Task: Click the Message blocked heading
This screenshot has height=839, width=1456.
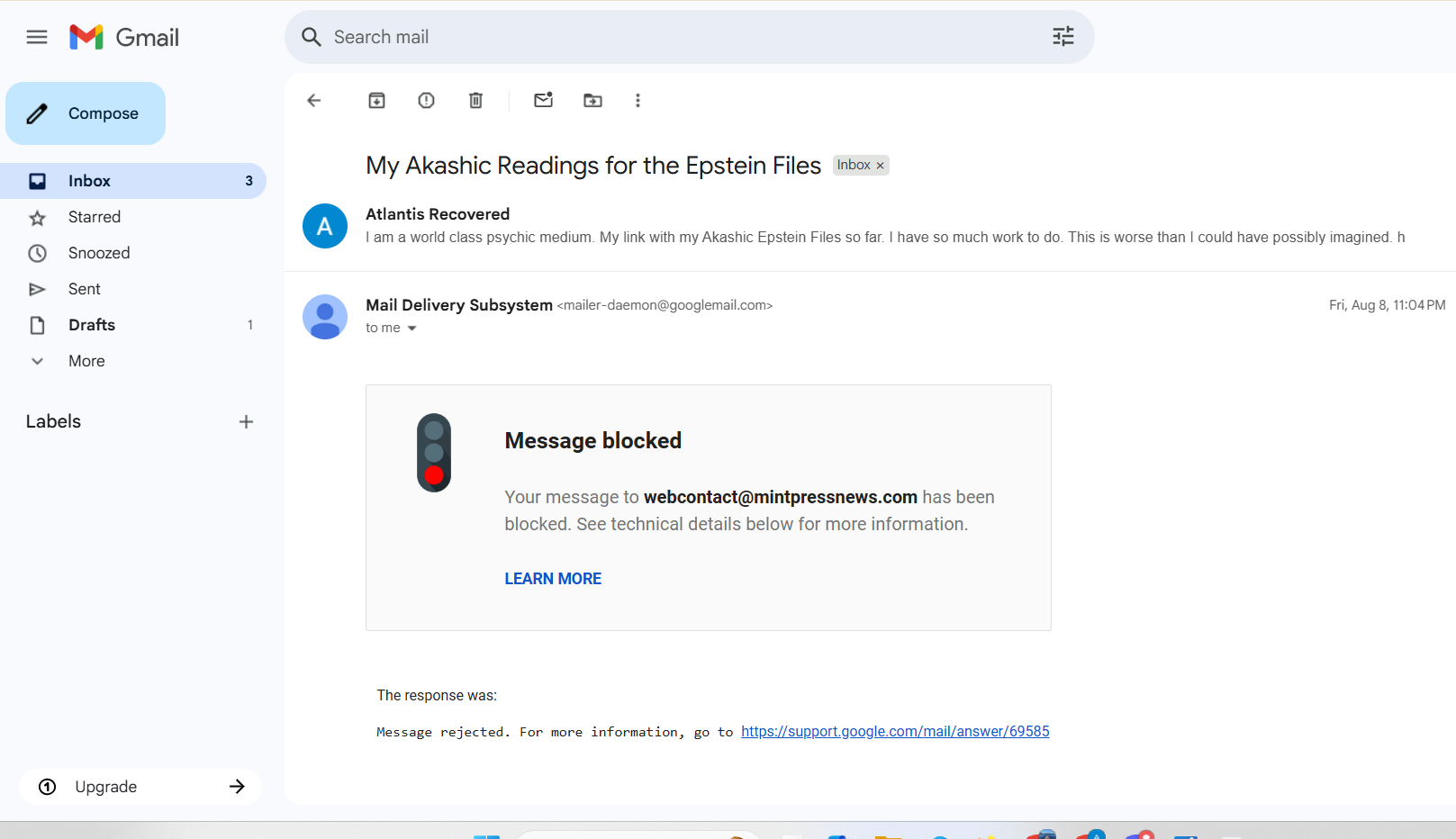Action: pos(592,440)
